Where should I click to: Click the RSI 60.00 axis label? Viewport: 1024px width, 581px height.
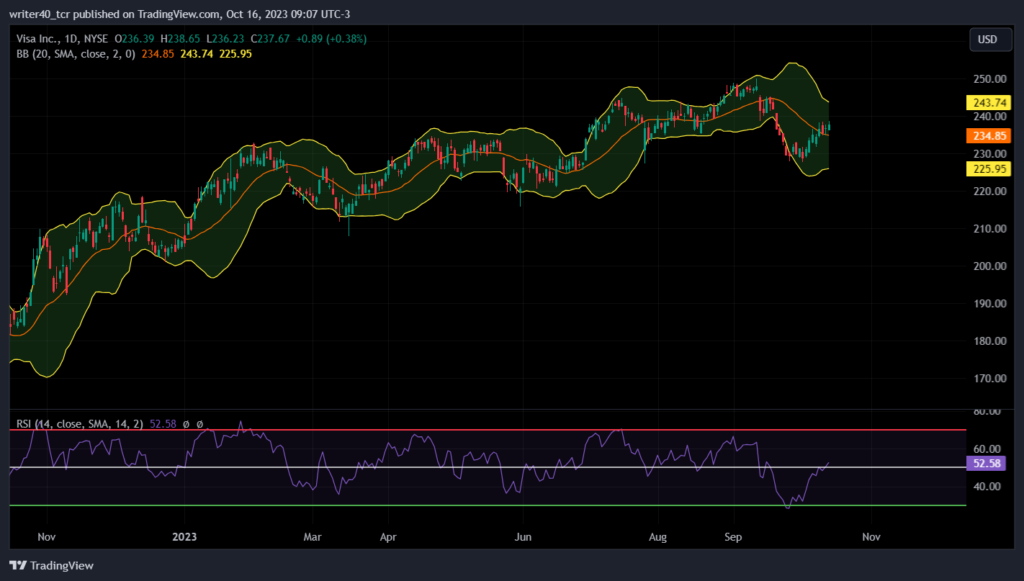(x=987, y=449)
